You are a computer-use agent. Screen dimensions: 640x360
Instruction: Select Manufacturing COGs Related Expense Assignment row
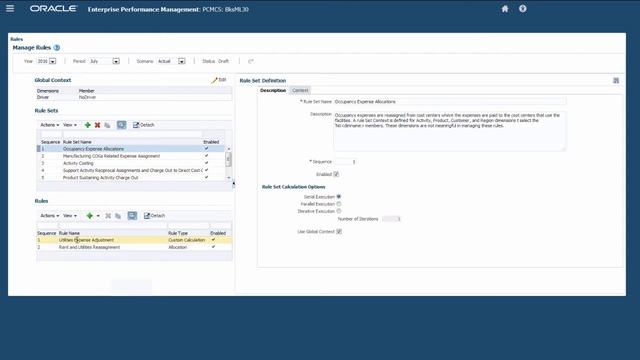(131, 156)
